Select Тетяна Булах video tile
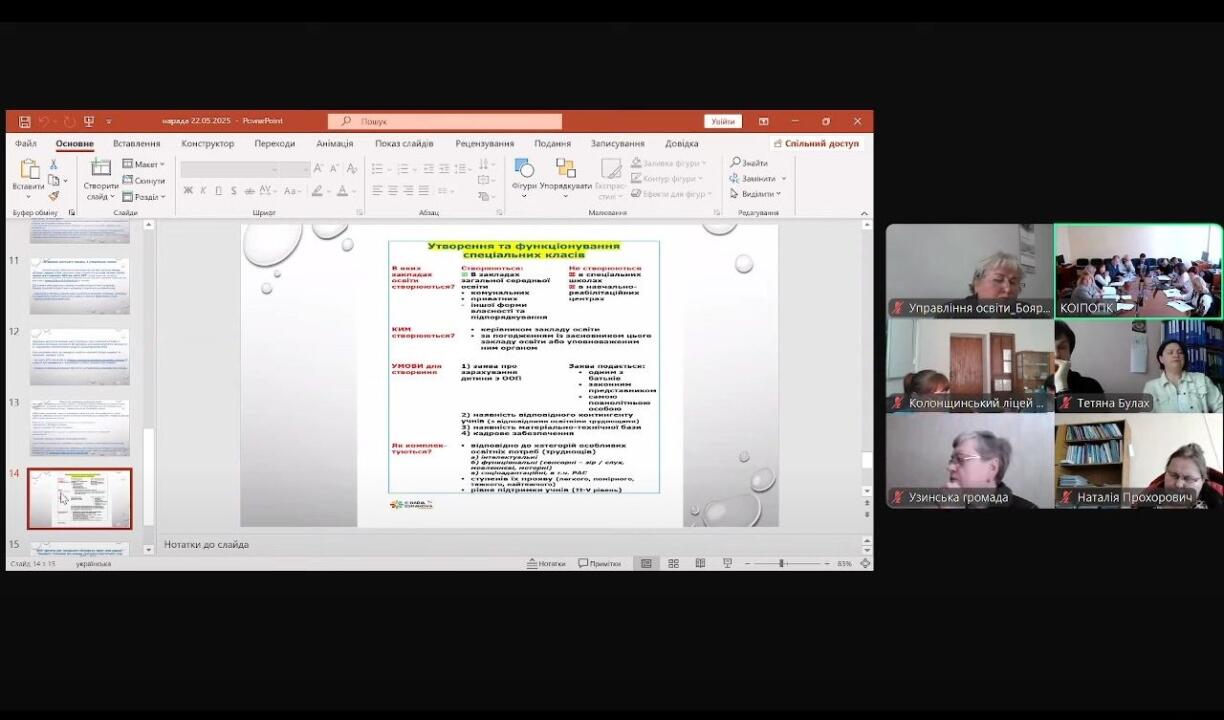The image size is (1224, 720). pos(1139,367)
